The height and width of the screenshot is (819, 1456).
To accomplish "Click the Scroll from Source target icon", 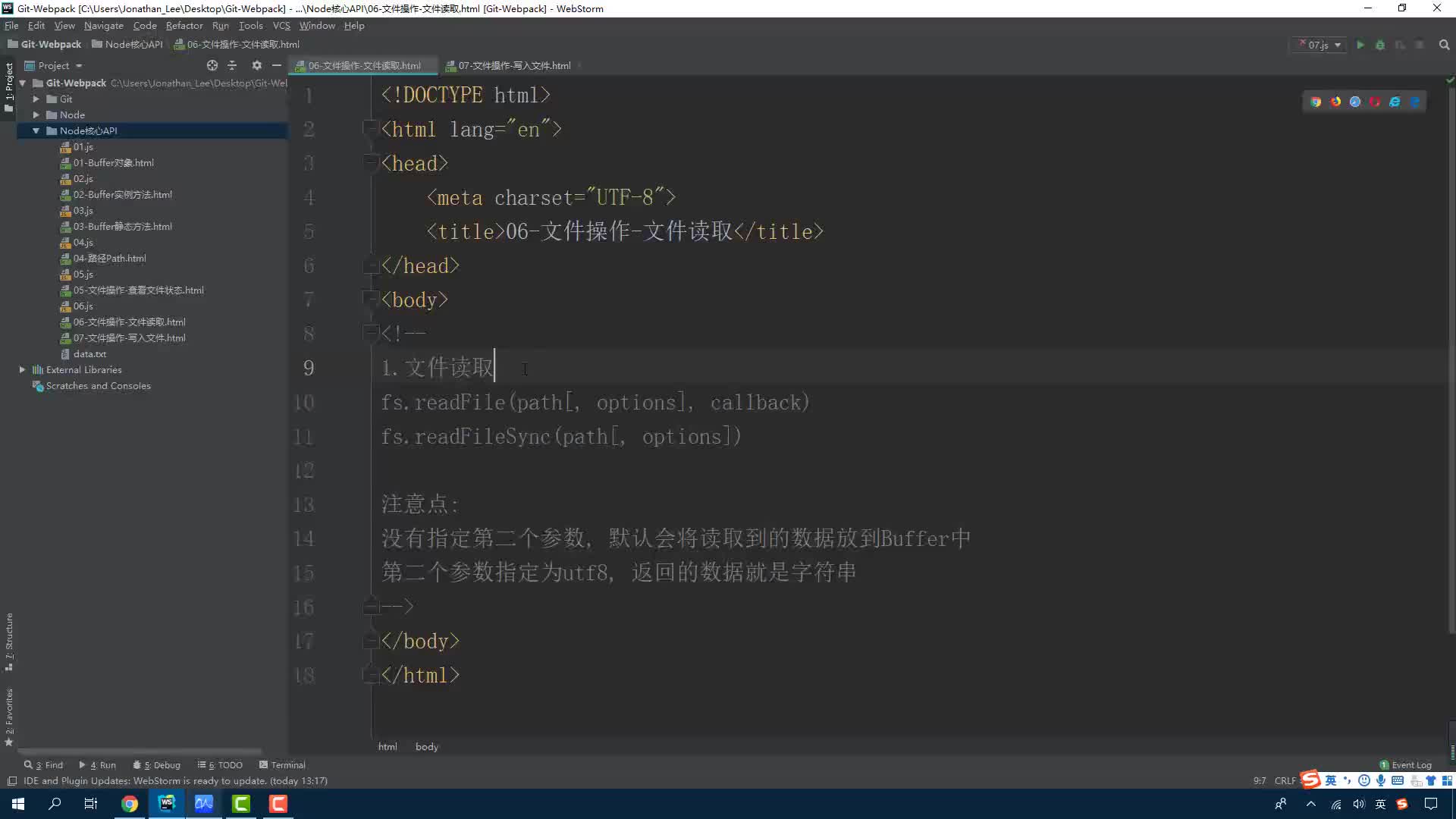I will pyautogui.click(x=212, y=65).
